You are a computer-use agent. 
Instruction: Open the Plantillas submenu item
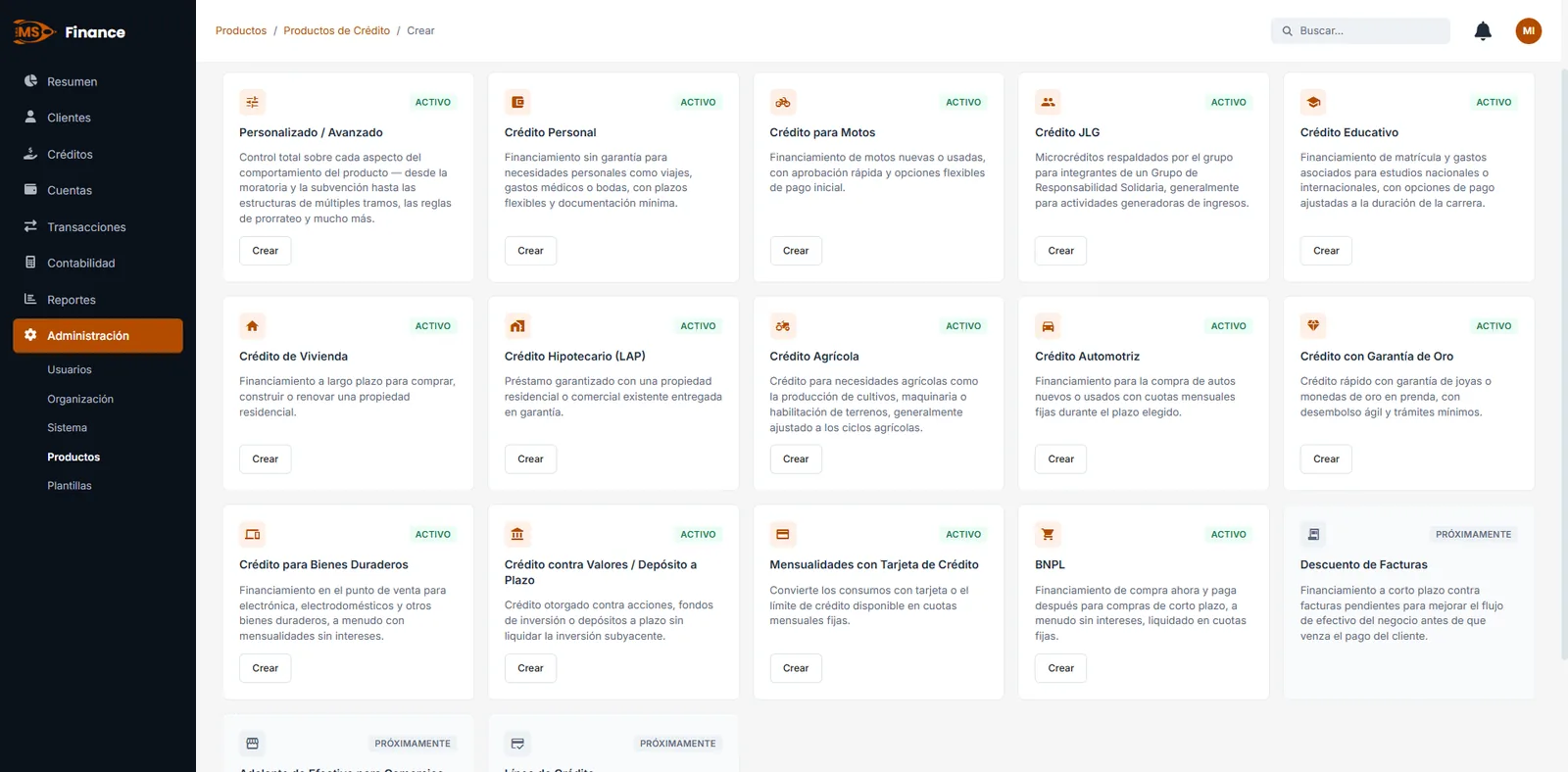[70, 486]
